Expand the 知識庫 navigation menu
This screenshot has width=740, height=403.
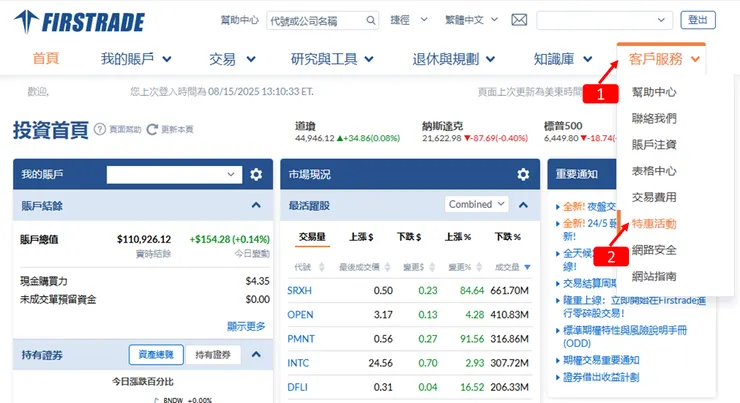pos(563,59)
